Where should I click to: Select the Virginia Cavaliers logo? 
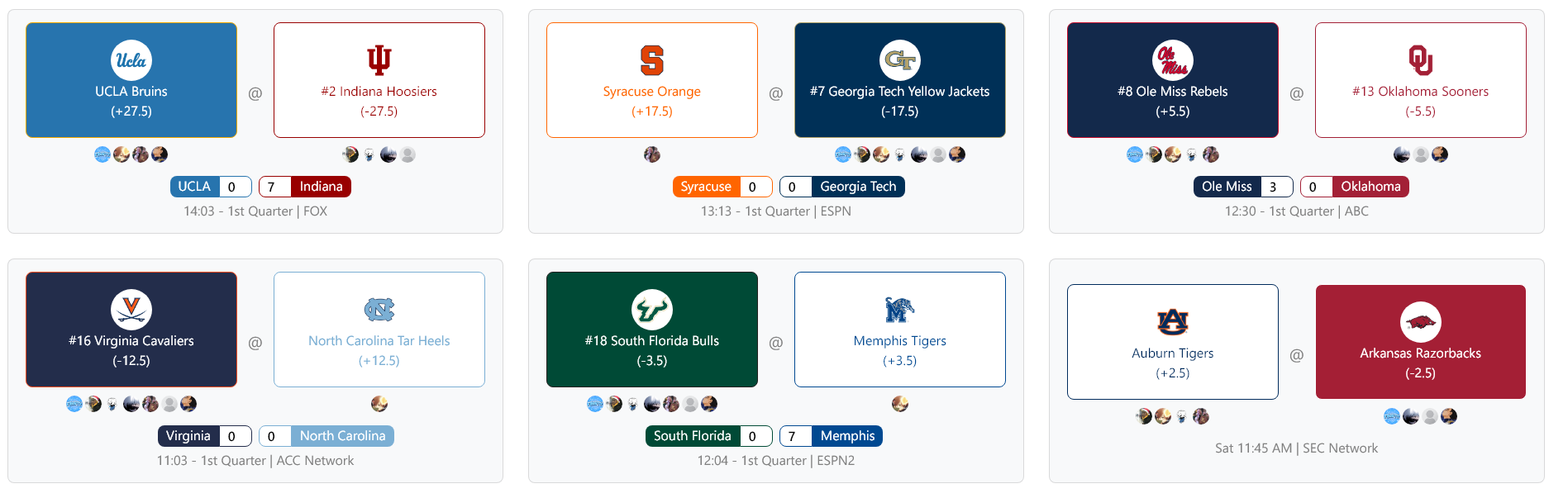tap(131, 310)
